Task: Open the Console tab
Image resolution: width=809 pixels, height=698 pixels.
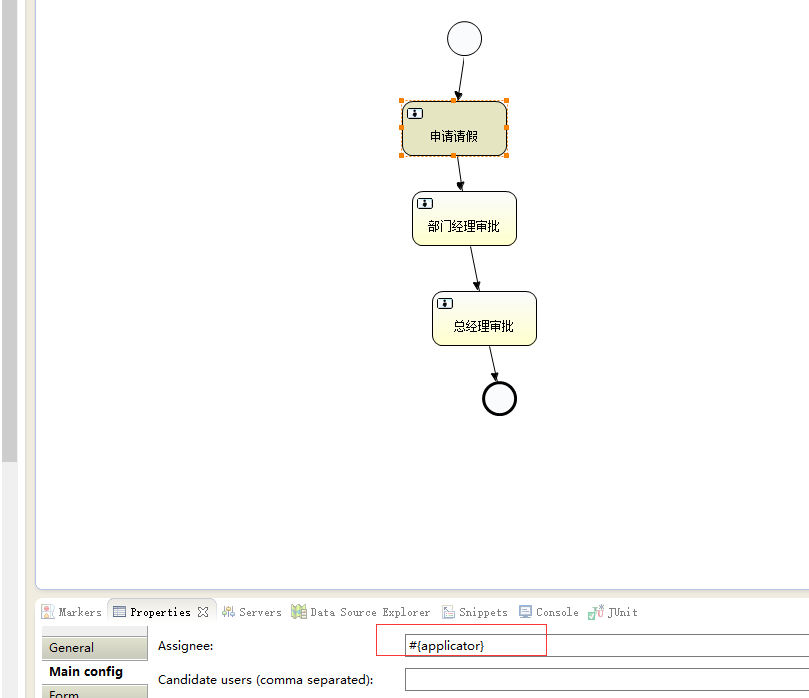Action: click(549, 612)
